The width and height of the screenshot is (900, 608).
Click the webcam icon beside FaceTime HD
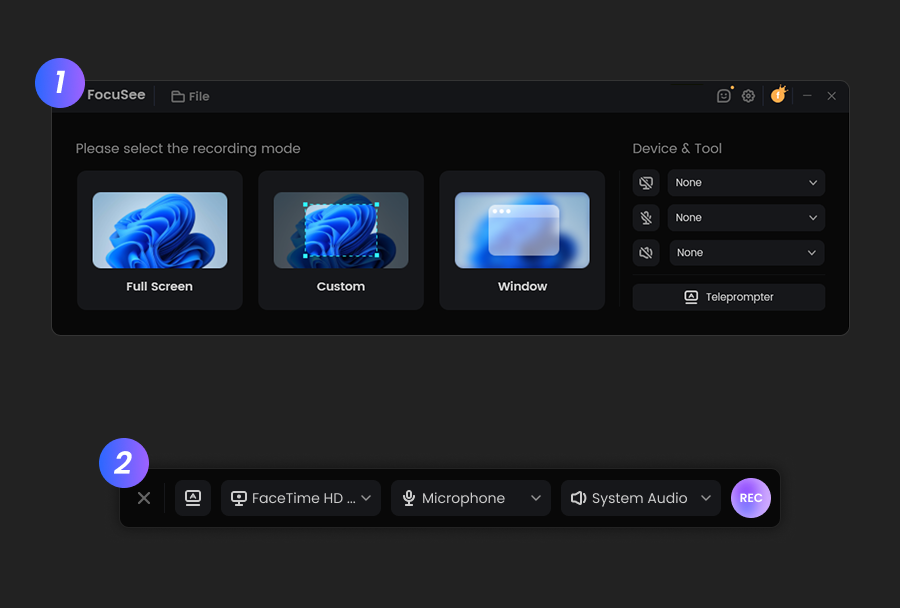pyautogui.click(x=239, y=498)
